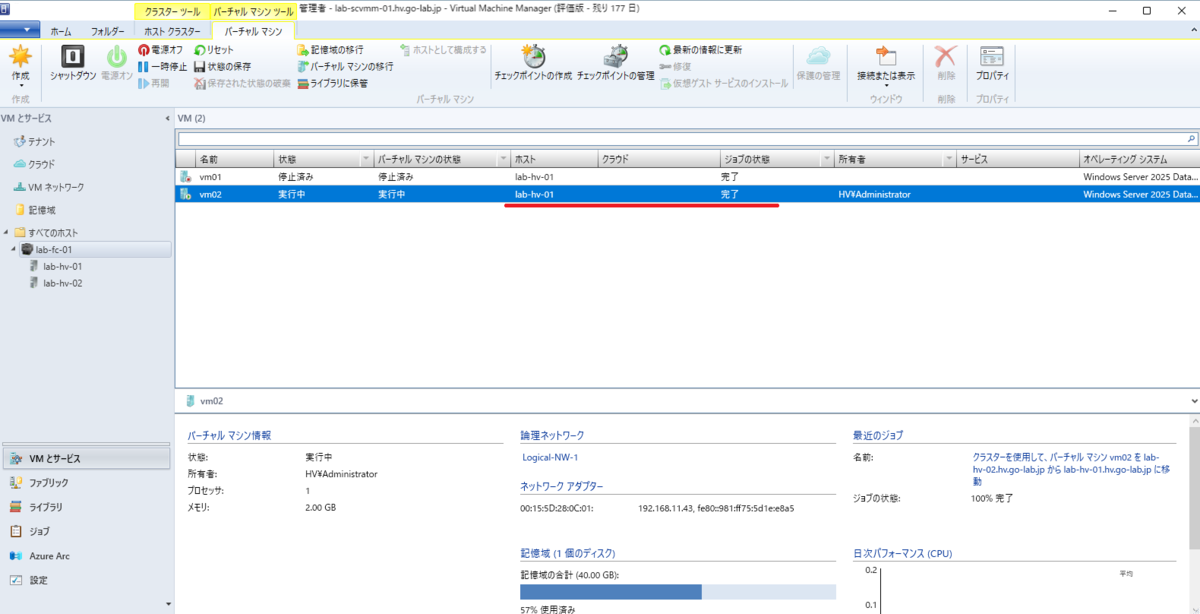Open the VM とサービス workspace button

point(87,459)
